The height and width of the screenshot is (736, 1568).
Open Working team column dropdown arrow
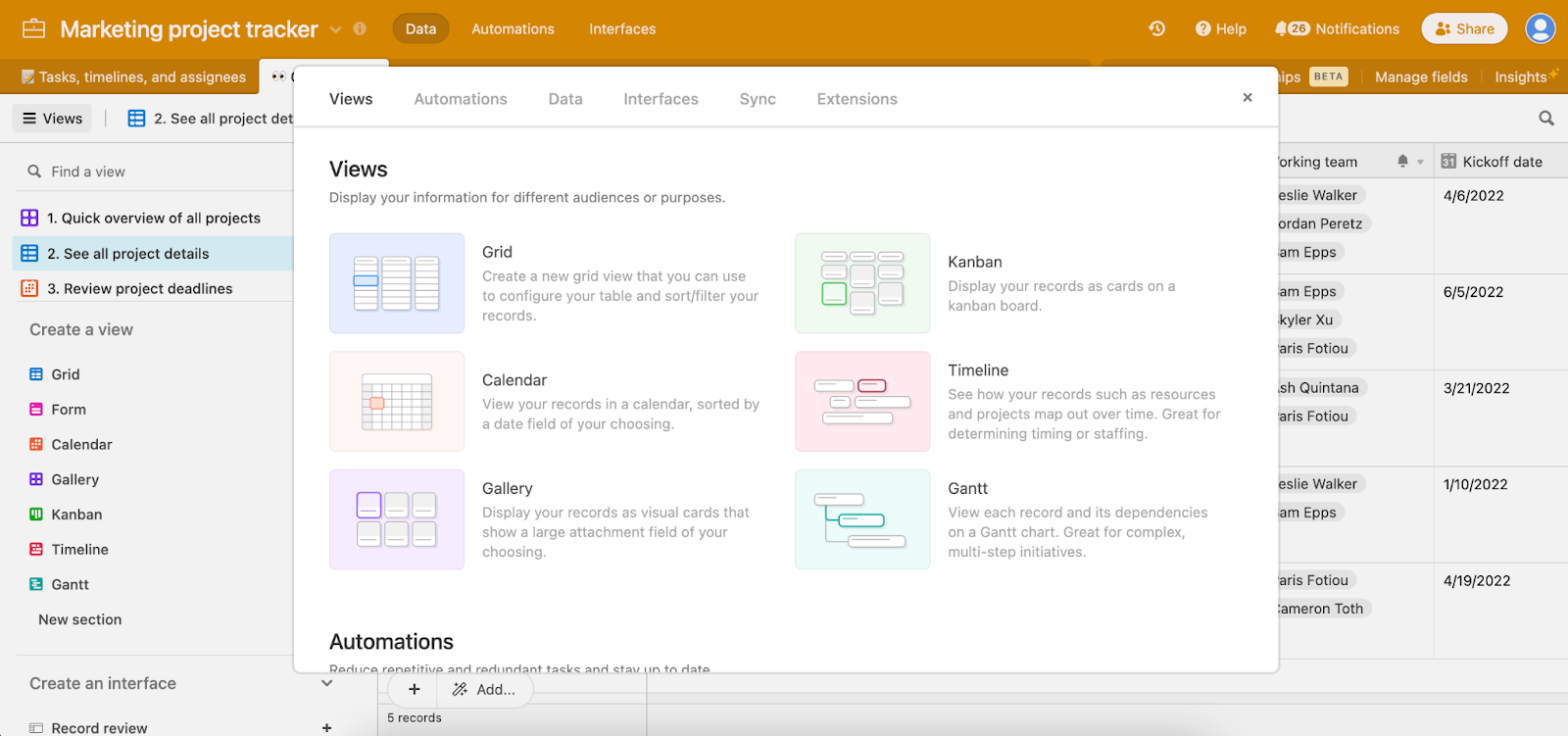(x=1420, y=163)
